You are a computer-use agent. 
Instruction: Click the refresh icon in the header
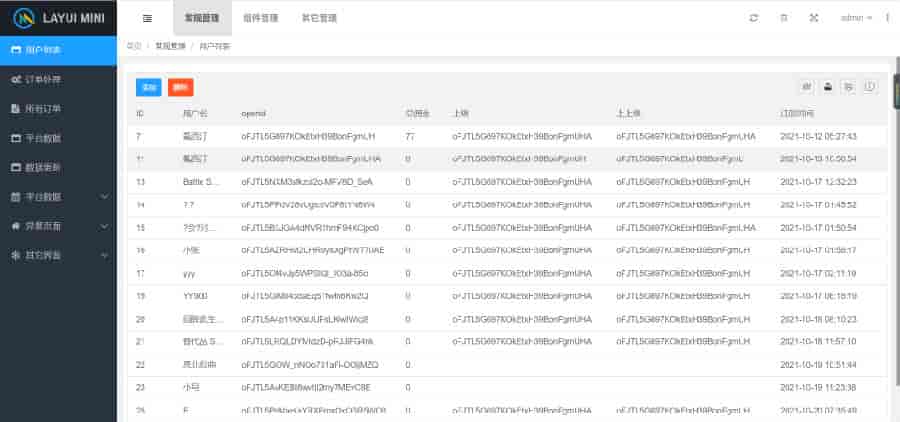pos(753,18)
